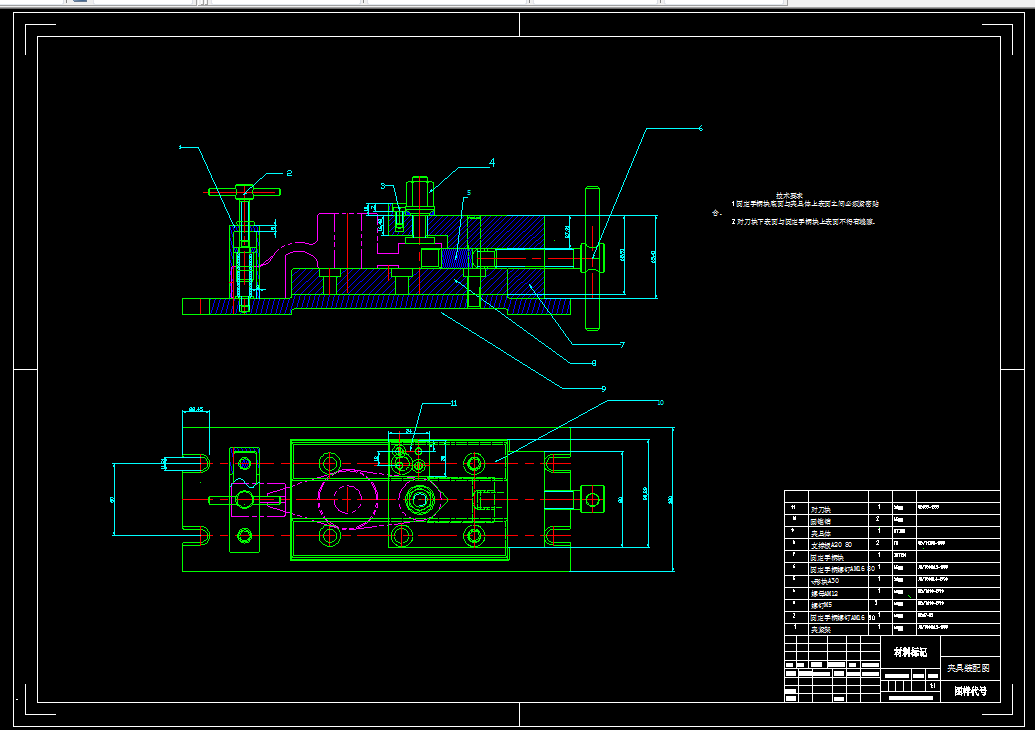The image size is (1035, 730).
Task: Select callout number 7 leader end
Action: click(622, 345)
